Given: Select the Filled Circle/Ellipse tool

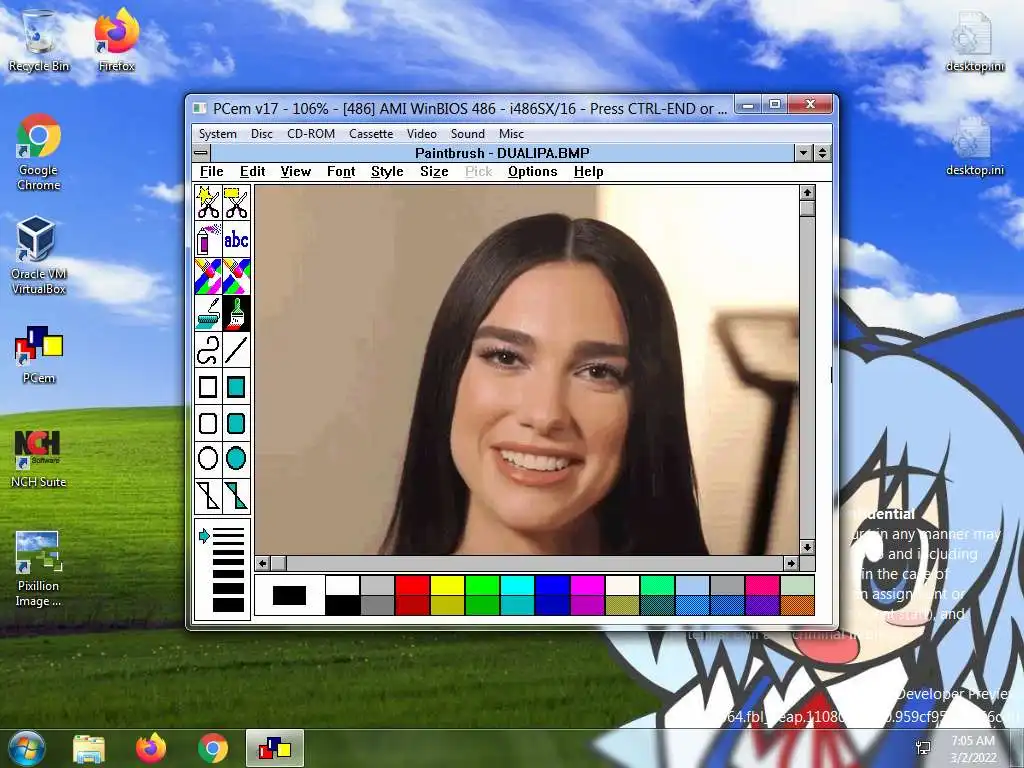Looking at the screenshot, I should click(x=236, y=458).
